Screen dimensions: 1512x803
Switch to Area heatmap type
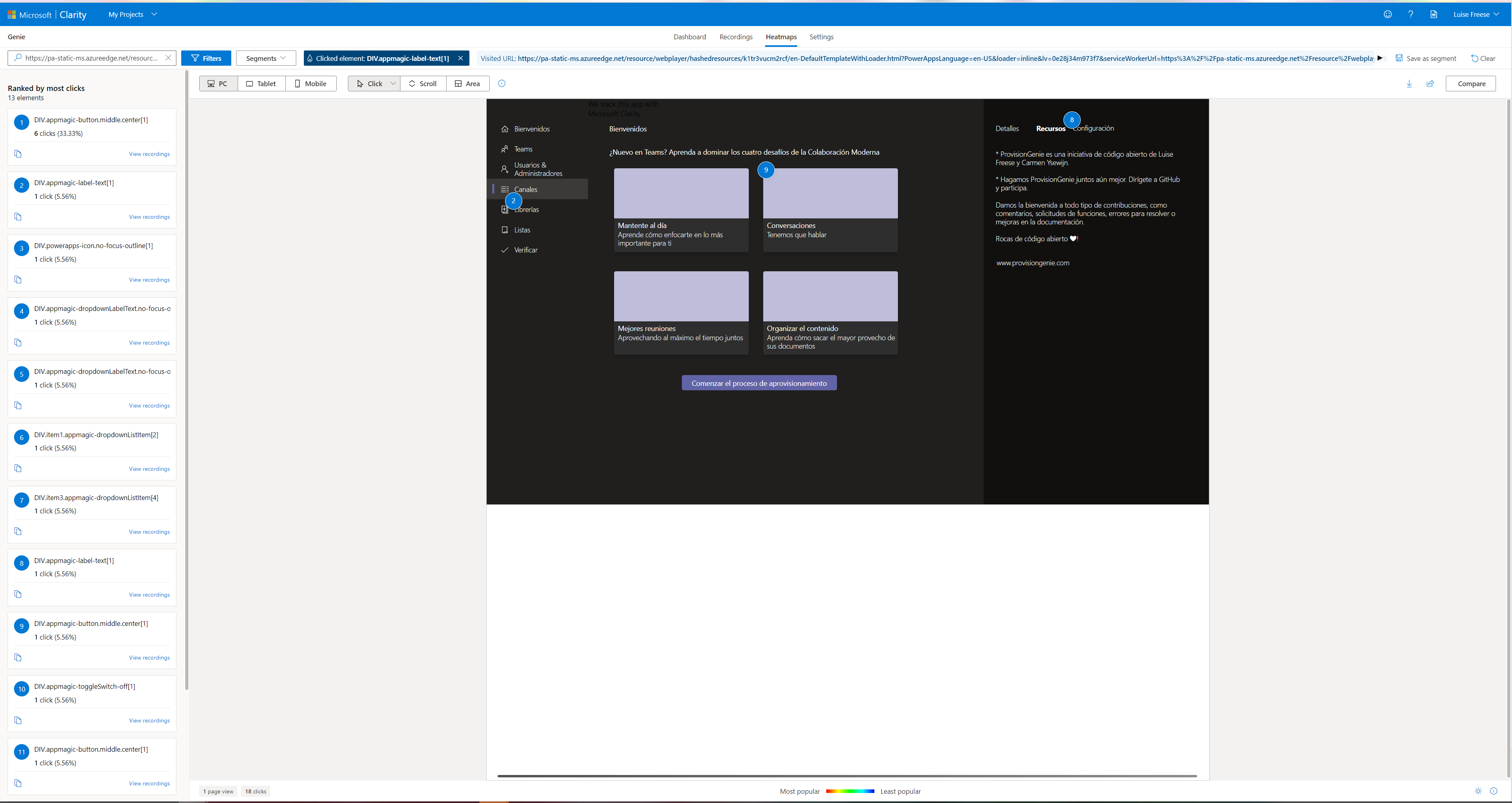tap(467, 83)
